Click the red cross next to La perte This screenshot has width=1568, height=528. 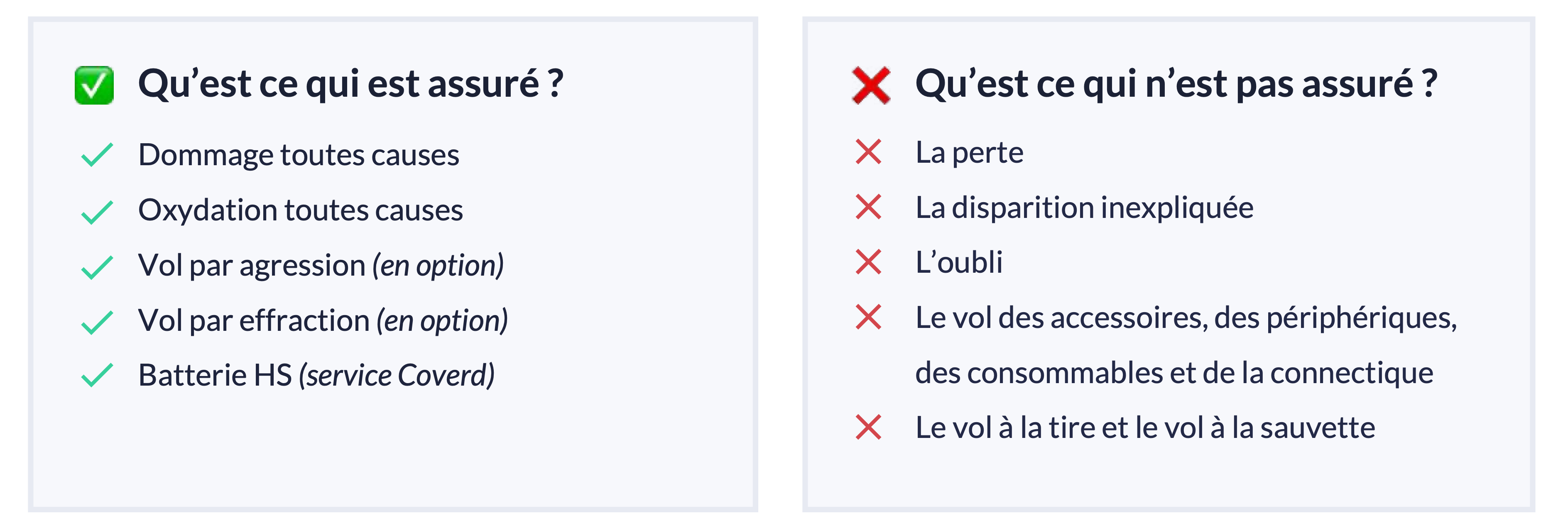[x=869, y=152]
